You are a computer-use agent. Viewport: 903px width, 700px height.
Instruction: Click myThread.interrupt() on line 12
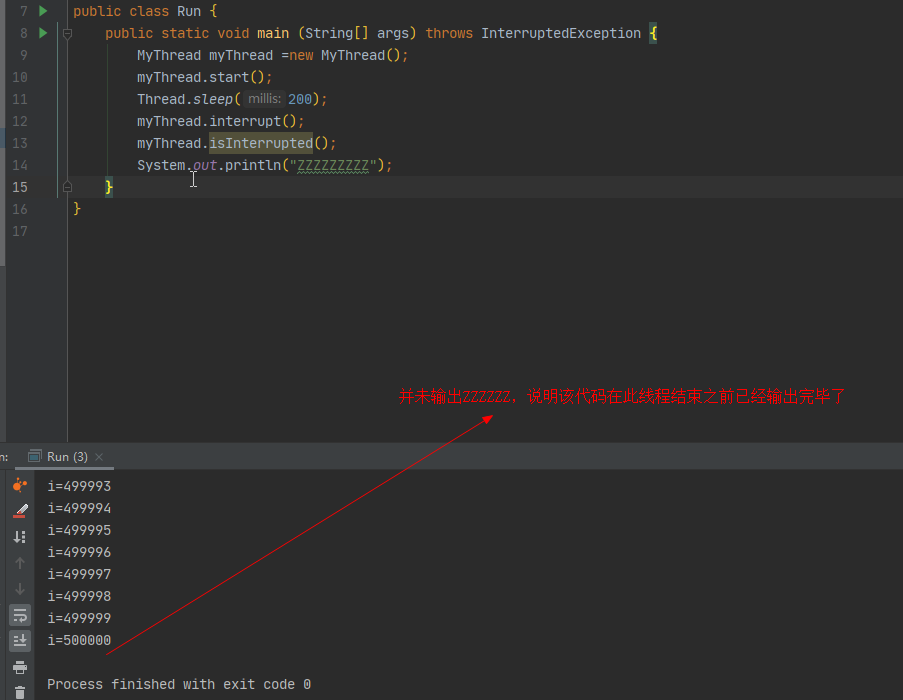[221, 121]
